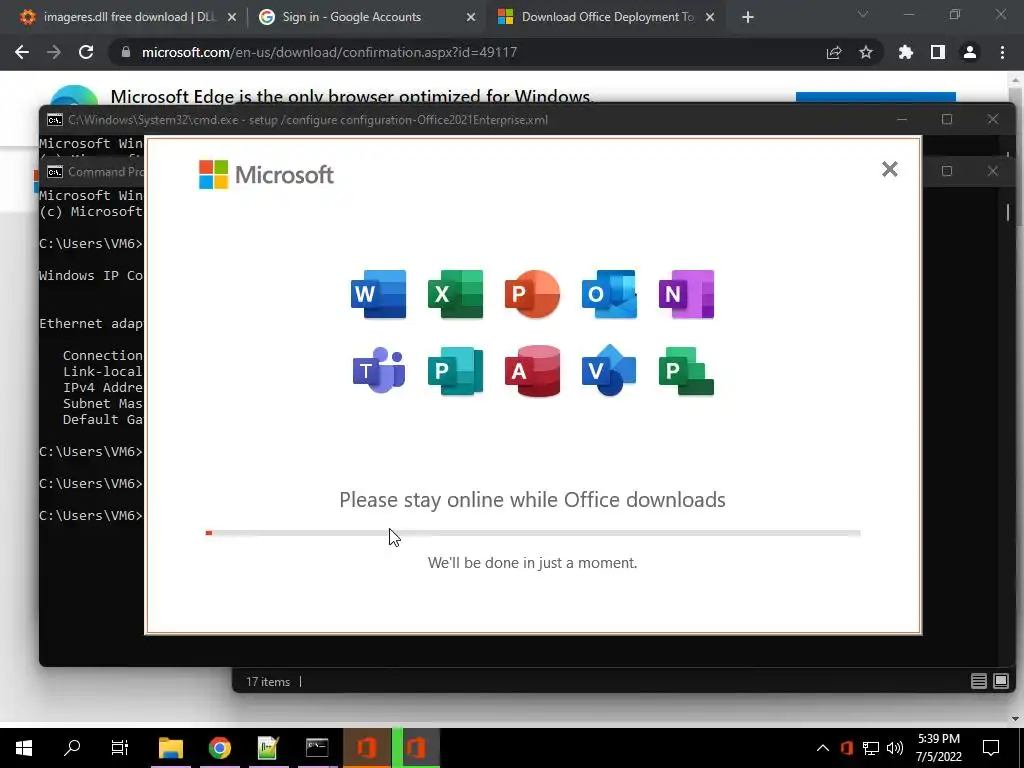The image size is (1024, 768).
Task: Click the Teams icon in Office installer
Action: 378,370
